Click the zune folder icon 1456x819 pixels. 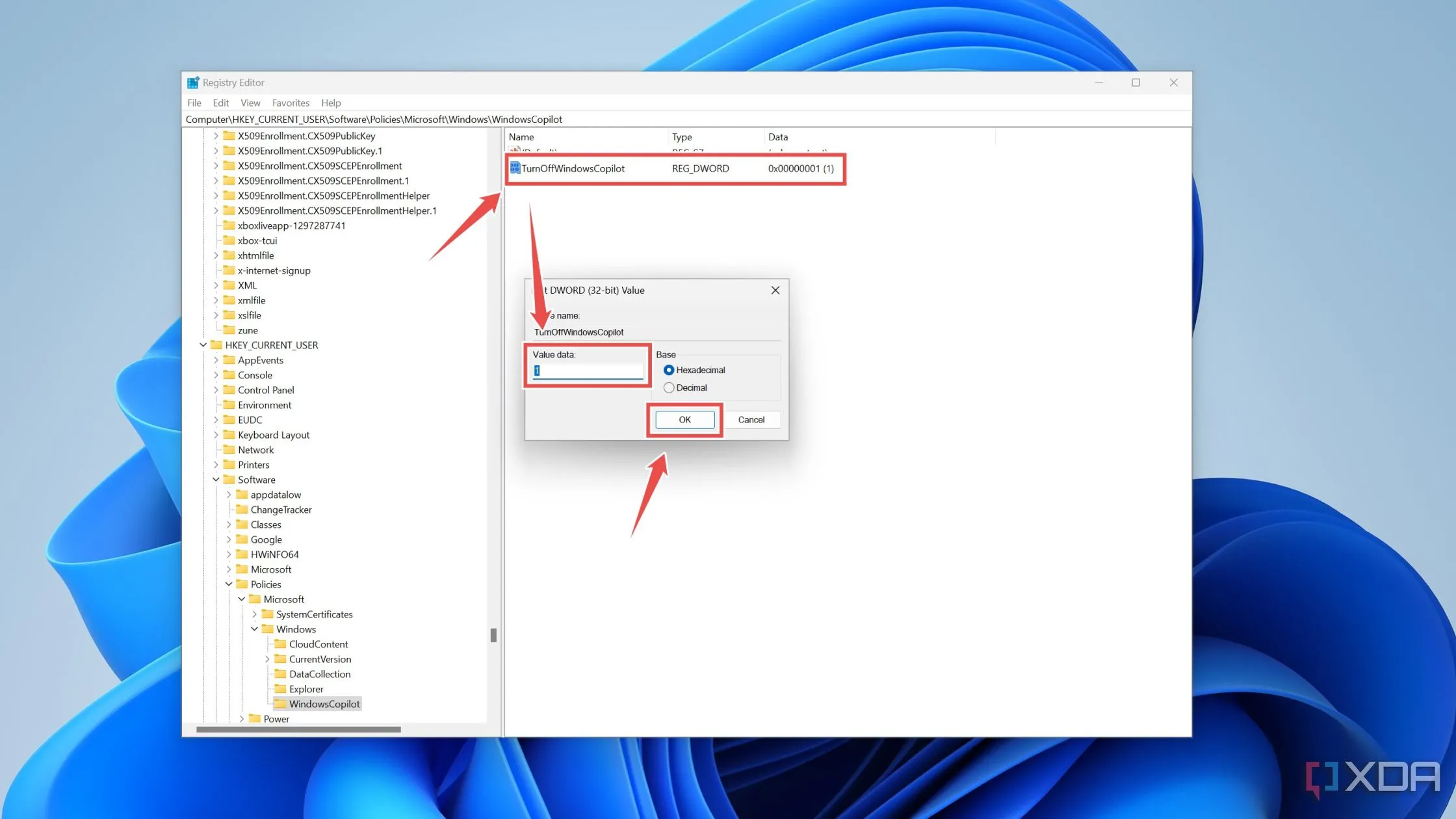228,330
